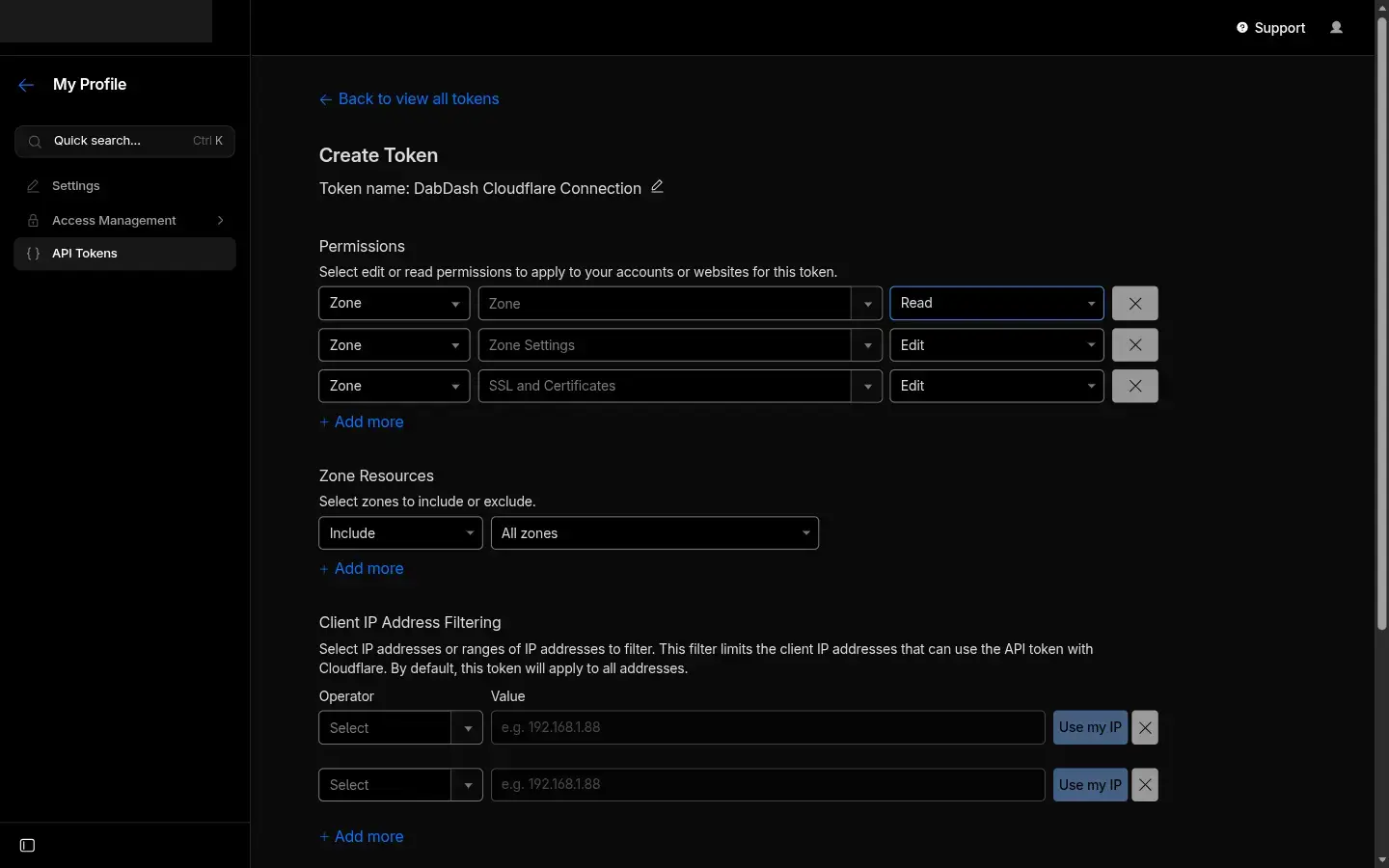Screen dimensions: 1389x868
Task: Click Back to view all tokens
Action: (409, 98)
